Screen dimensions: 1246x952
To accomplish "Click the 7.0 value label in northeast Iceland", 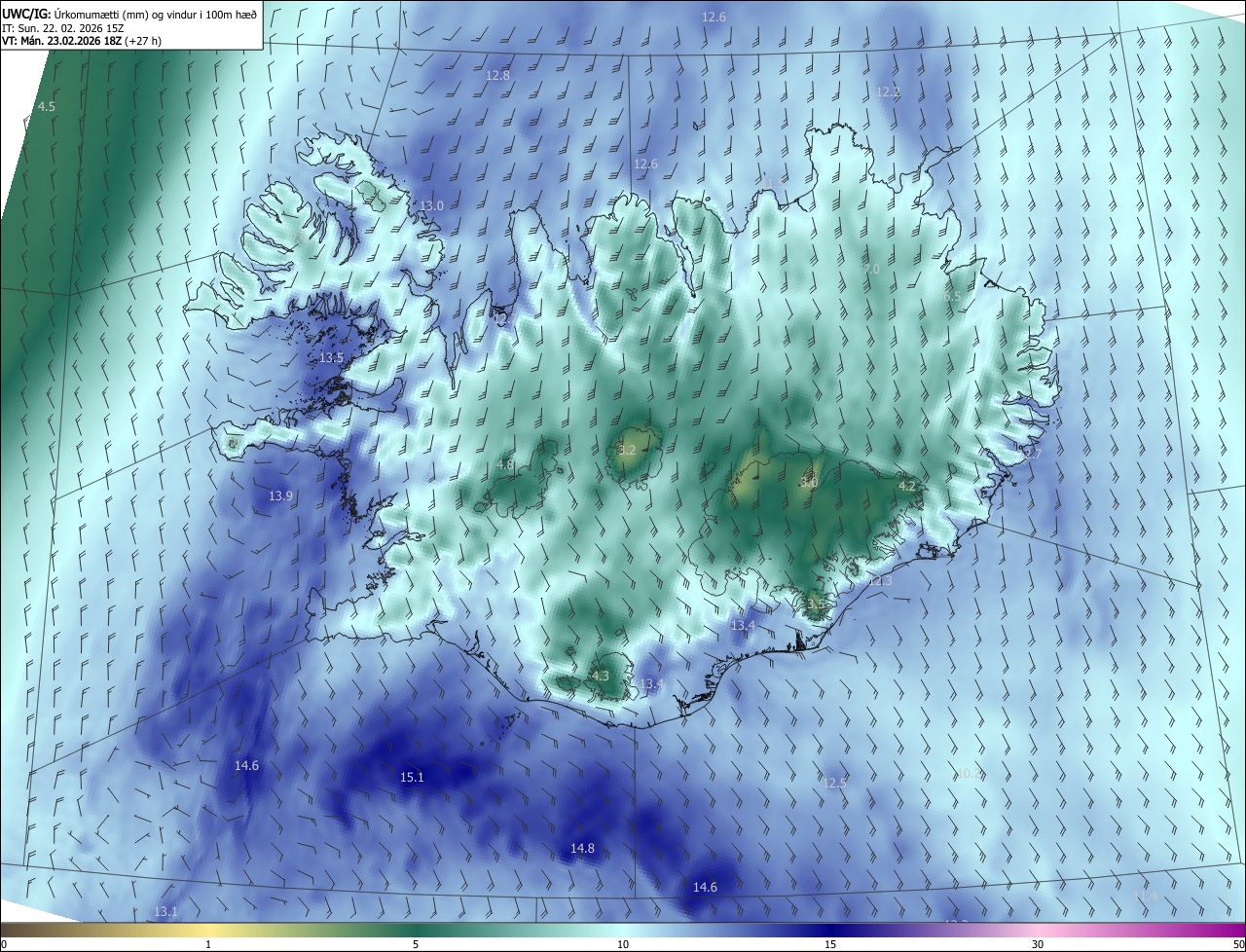I will 871,268.
